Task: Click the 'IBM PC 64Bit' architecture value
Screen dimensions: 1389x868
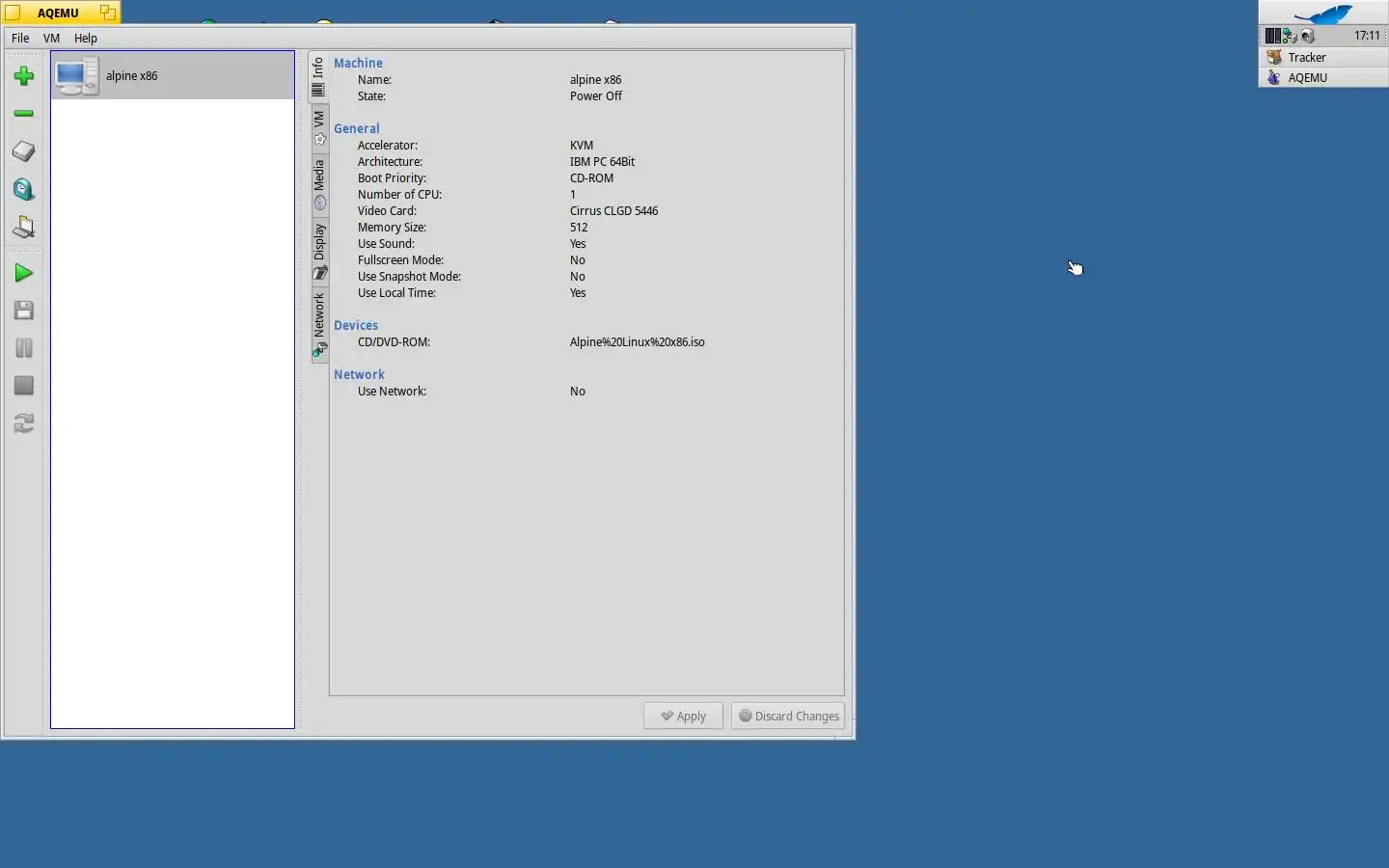Action: click(602, 162)
